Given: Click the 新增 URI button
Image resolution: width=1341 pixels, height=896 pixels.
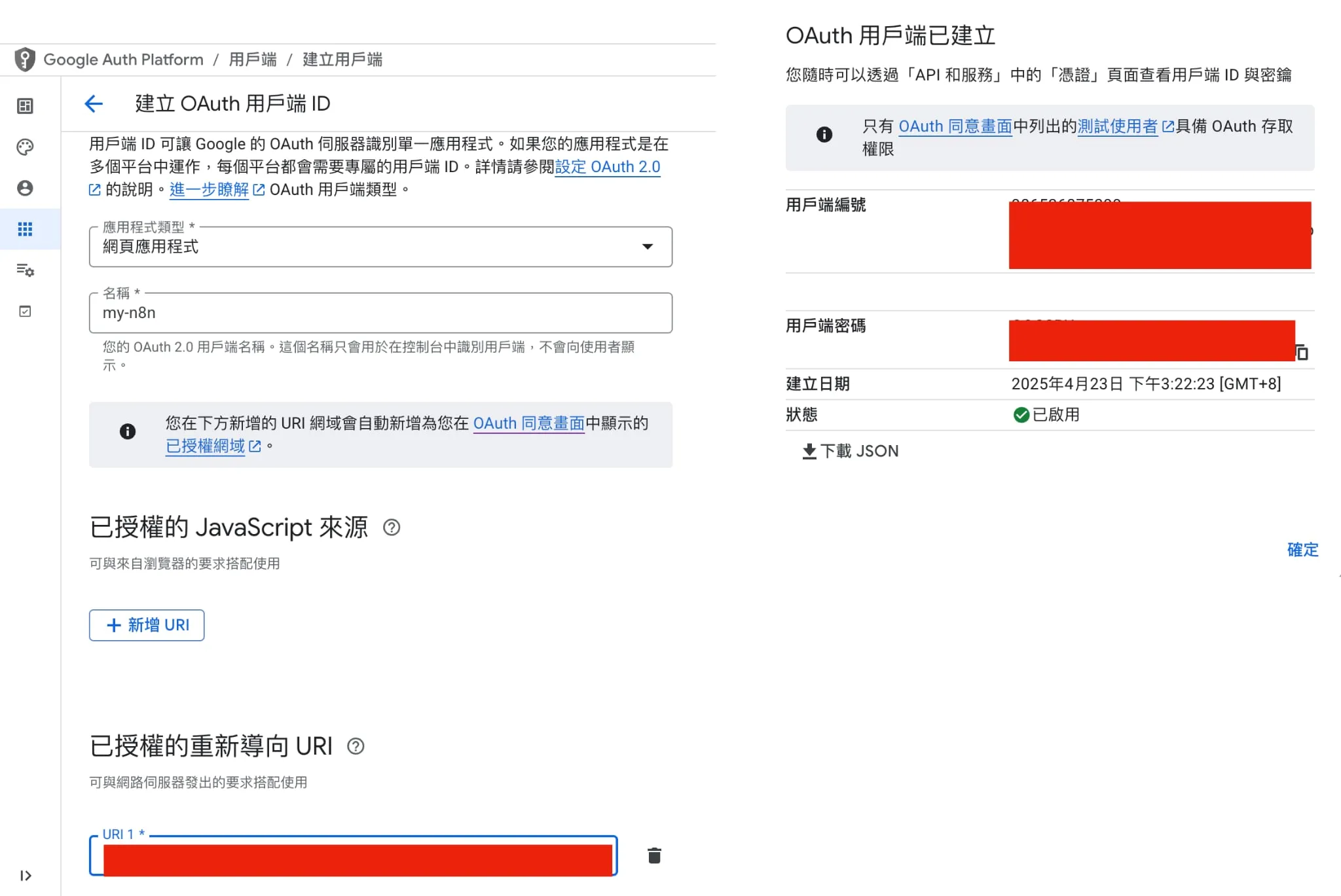Looking at the screenshot, I should coord(147,625).
